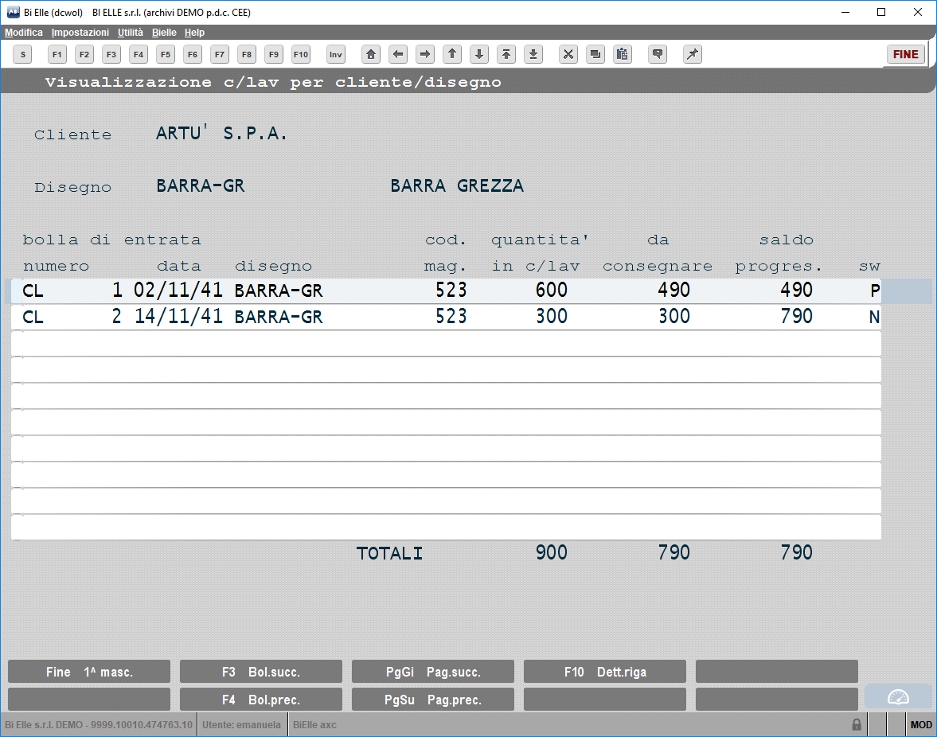Click the left arrow toolbar icon

click(398, 54)
